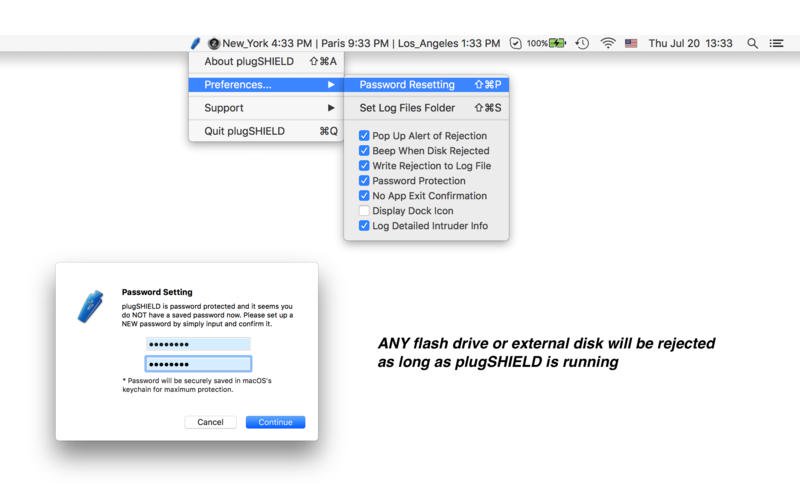Expand the Preferences submenu
Screen dimensions: 800x500
(x=266, y=85)
